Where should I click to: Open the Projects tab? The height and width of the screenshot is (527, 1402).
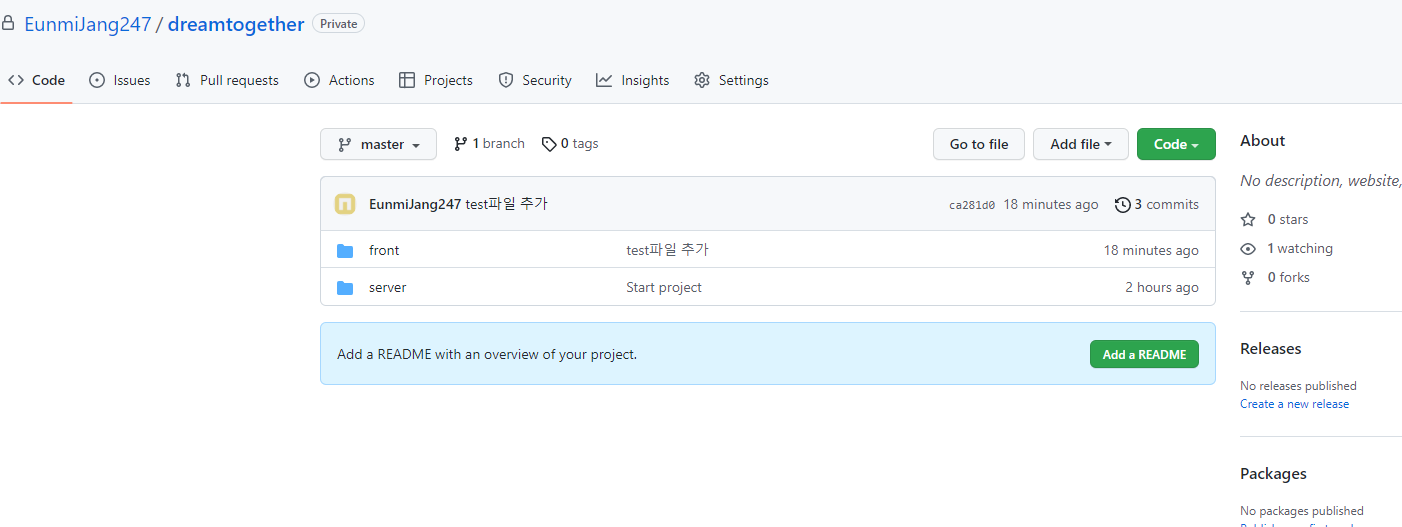(436, 80)
